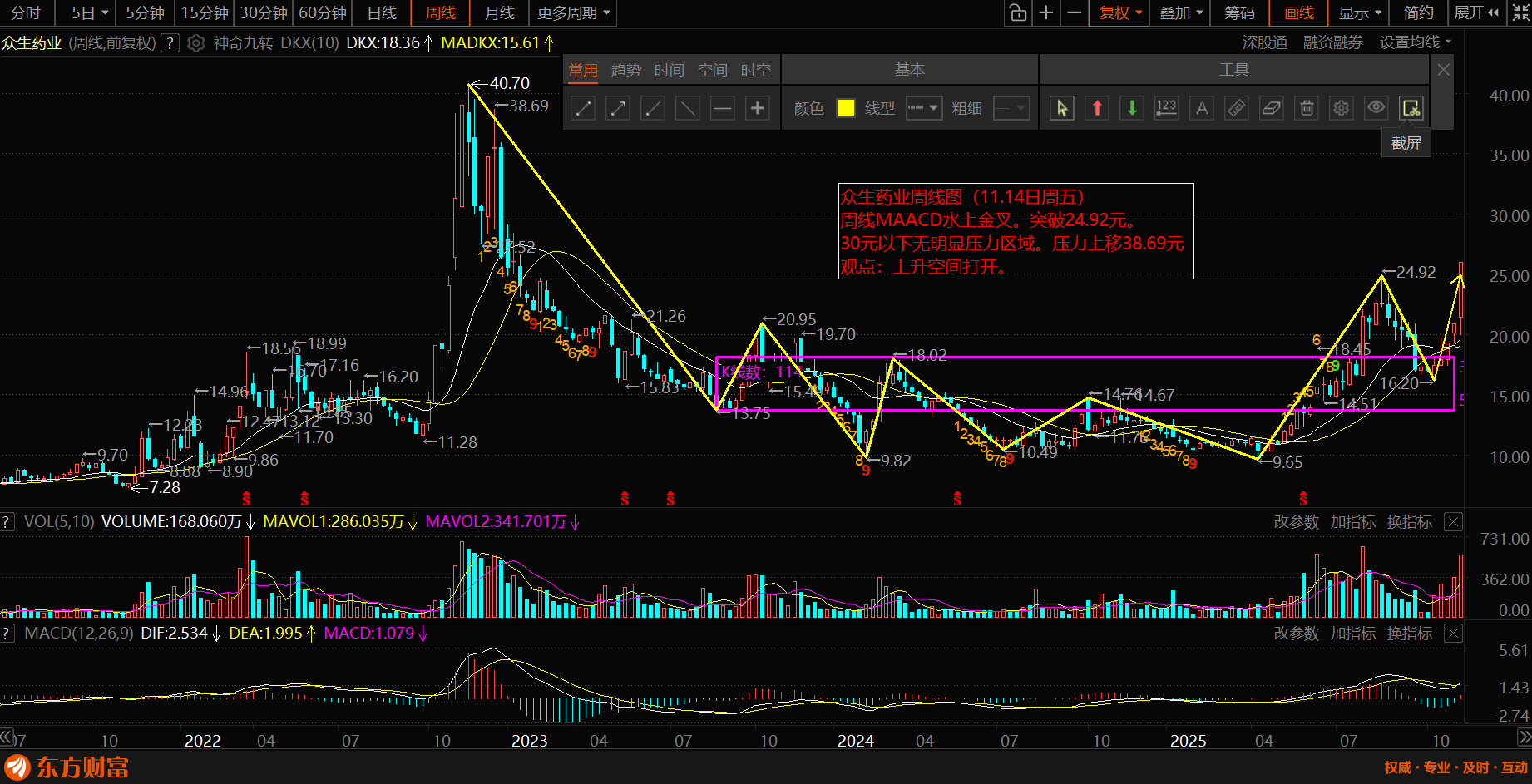Select the 周线 weekly tab

[x=441, y=13]
